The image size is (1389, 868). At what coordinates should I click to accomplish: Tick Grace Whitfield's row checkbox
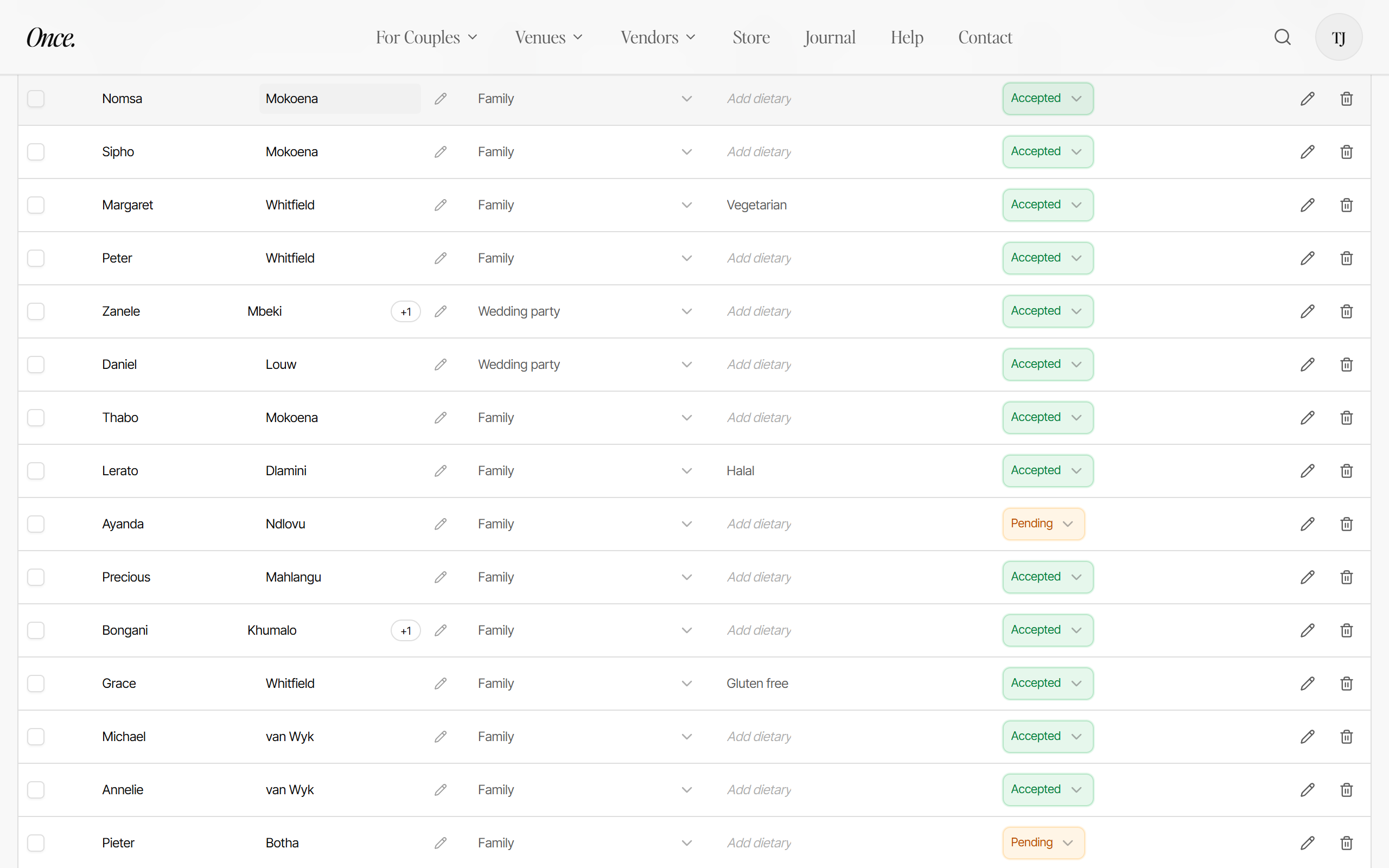tap(36, 684)
